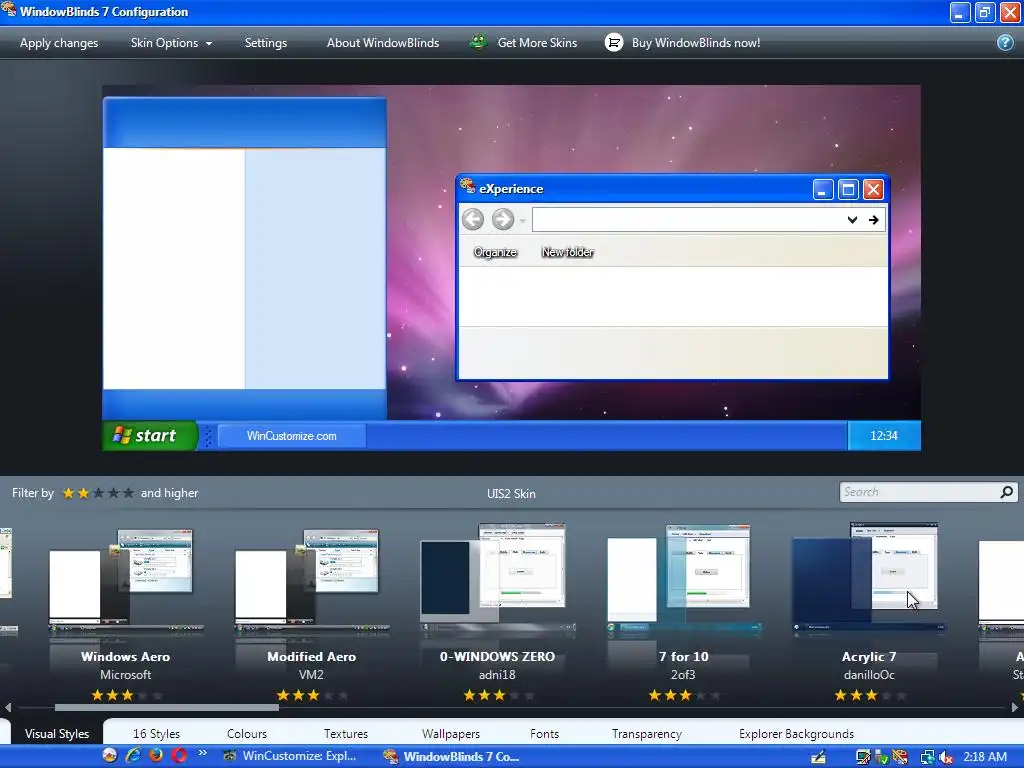Switch to 16 Styles tab
Screen dimensions: 1024x768
pyautogui.click(x=156, y=734)
